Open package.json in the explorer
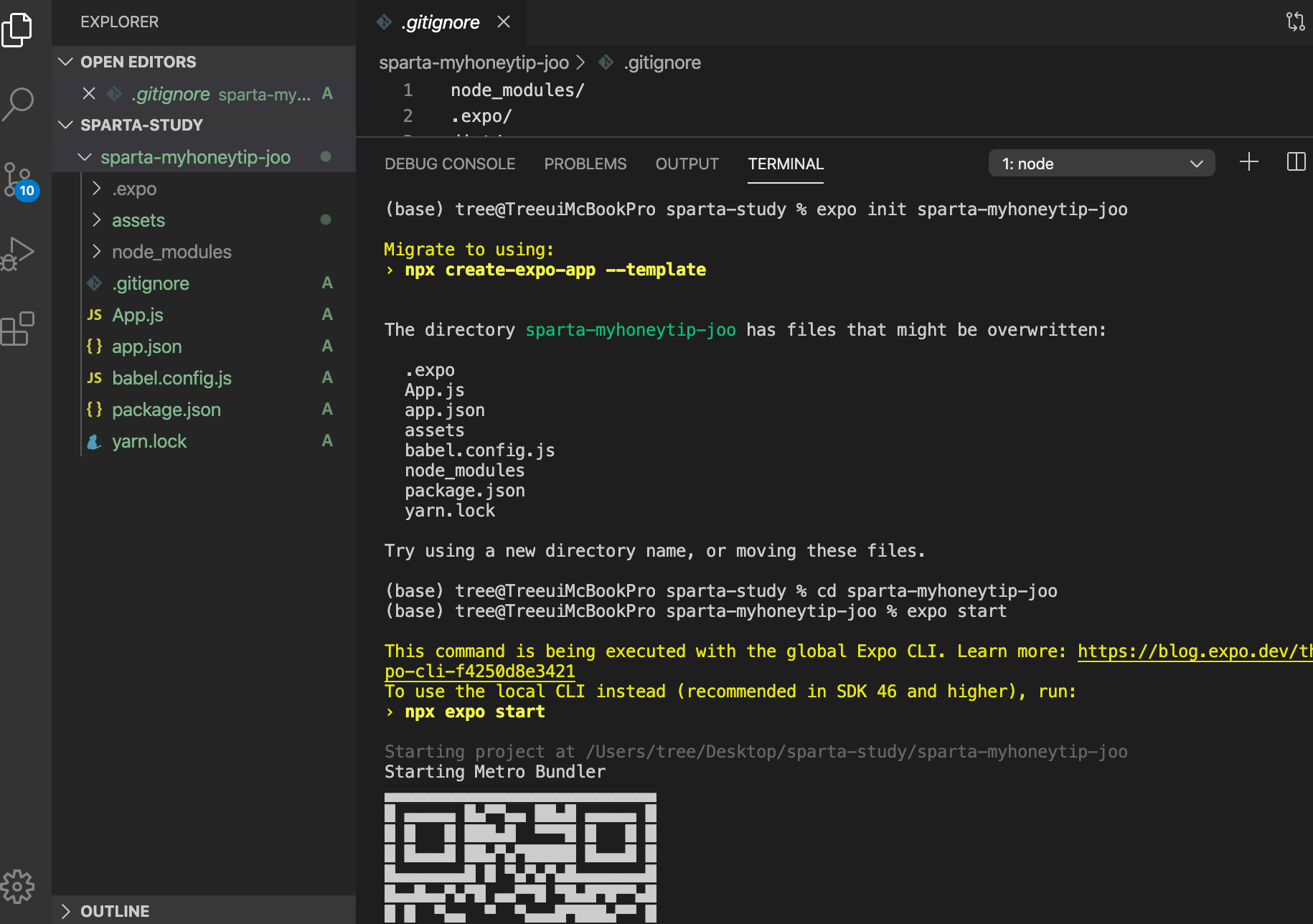The height and width of the screenshot is (924, 1313). [204, 410]
